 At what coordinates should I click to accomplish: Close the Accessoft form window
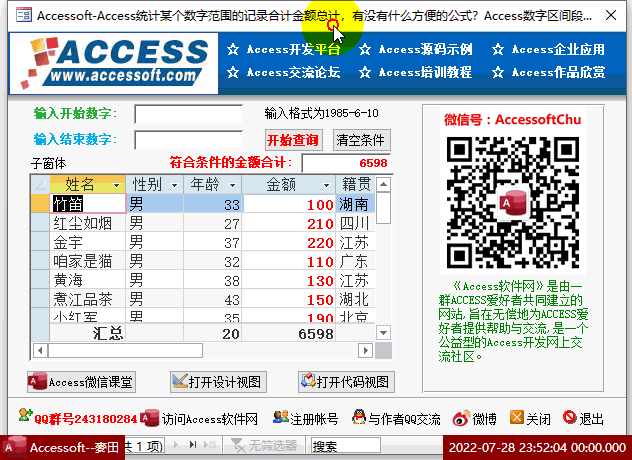click(x=611, y=15)
